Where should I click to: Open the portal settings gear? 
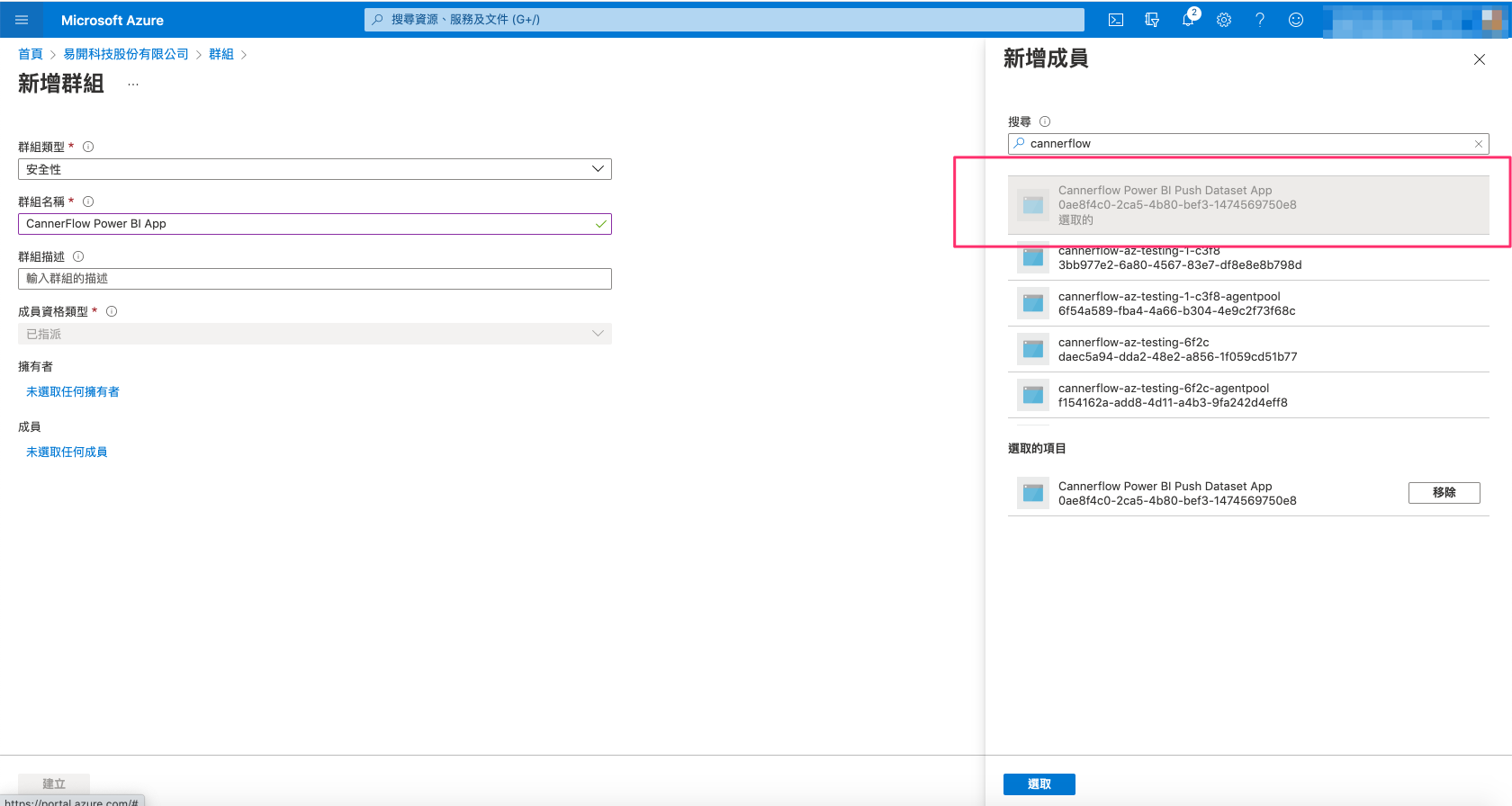click(1224, 20)
